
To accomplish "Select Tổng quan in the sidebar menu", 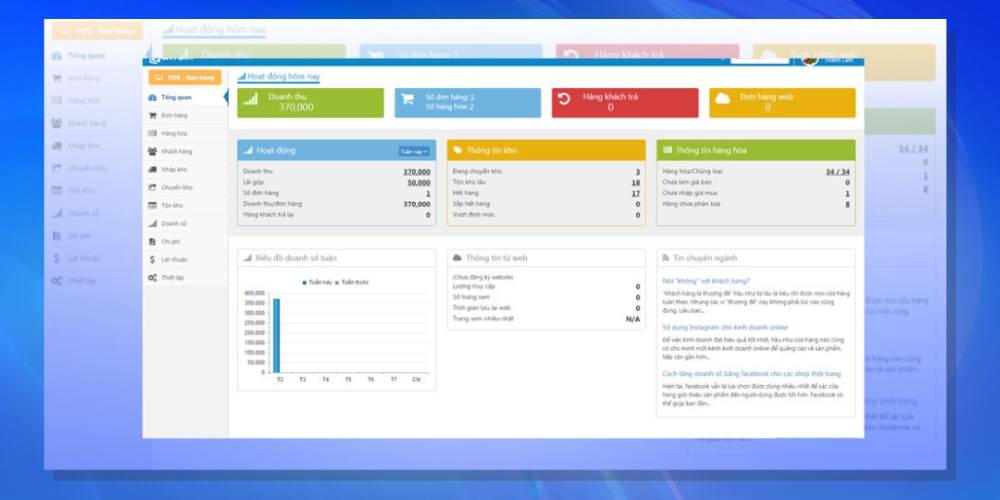I will [176, 97].
